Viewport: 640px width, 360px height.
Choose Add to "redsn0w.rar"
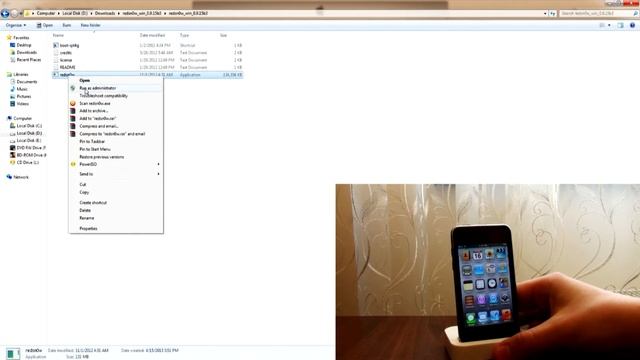point(98,119)
